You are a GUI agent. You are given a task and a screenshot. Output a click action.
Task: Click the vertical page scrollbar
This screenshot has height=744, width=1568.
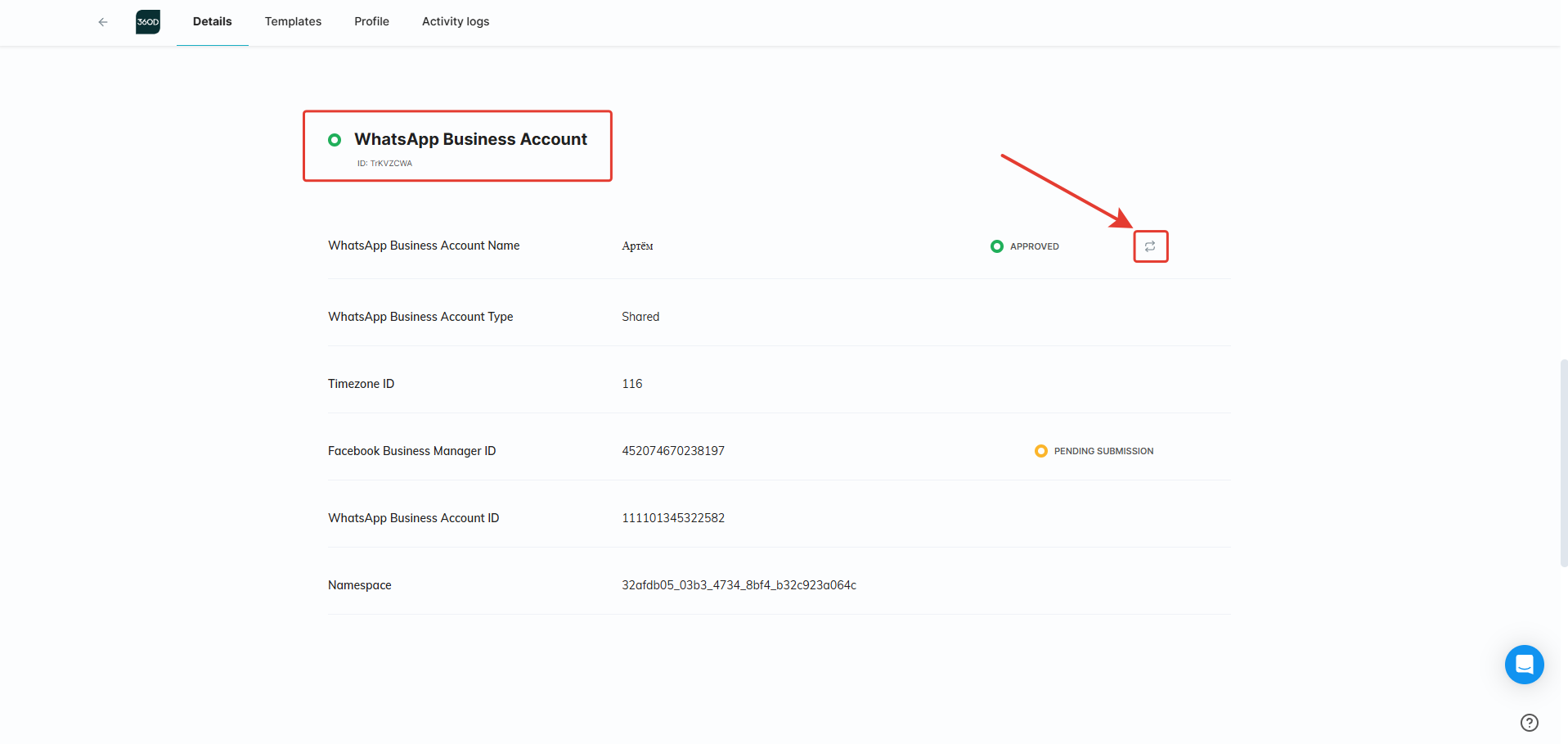(1564, 462)
